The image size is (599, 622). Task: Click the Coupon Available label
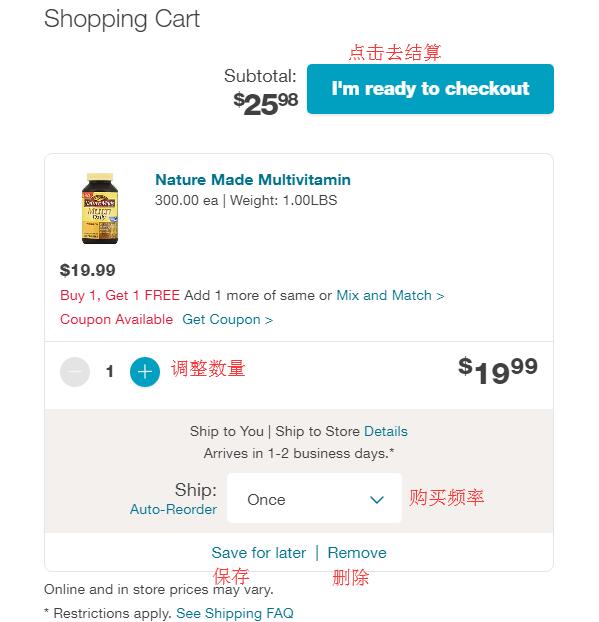[x=116, y=319]
